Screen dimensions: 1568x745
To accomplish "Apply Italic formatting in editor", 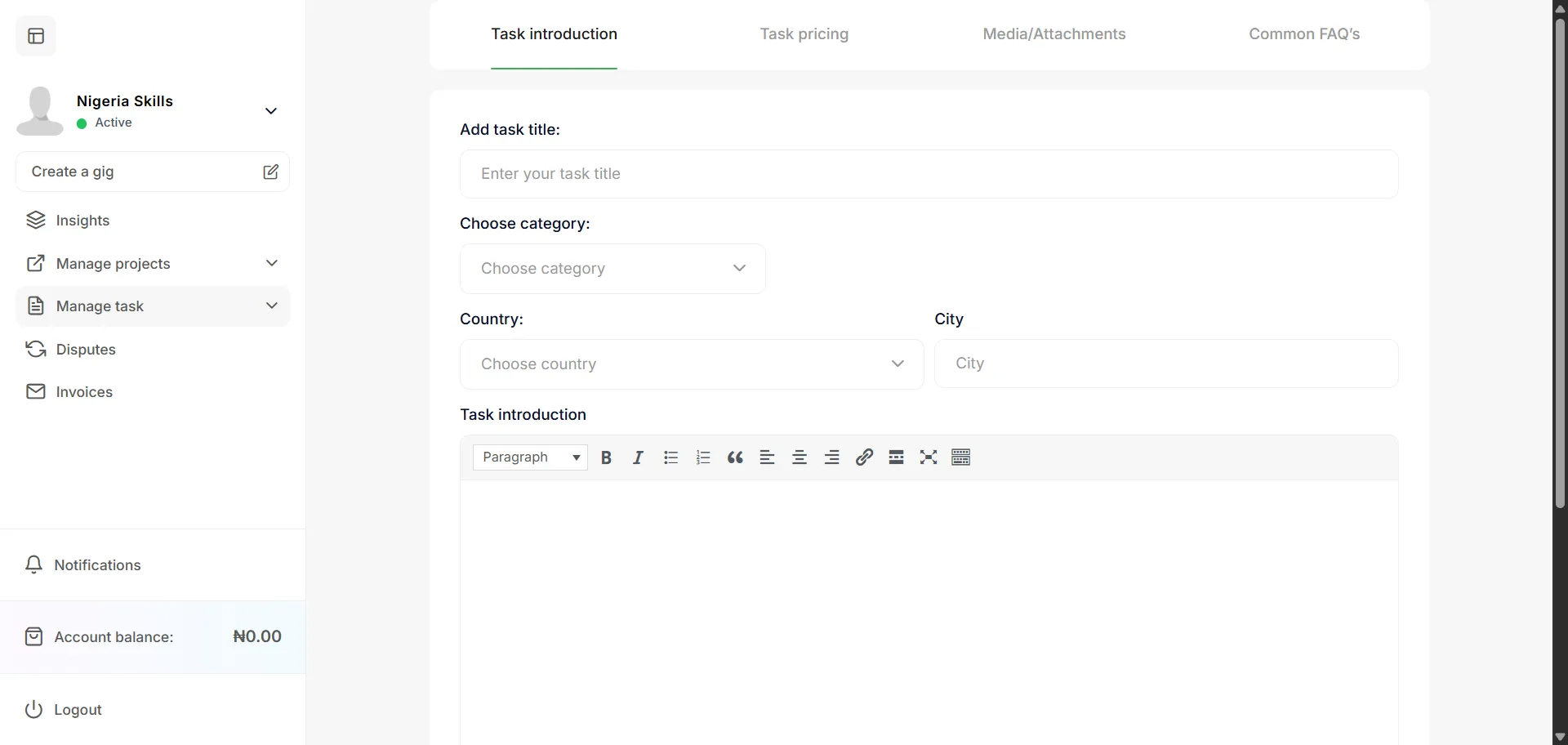I will click(x=638, y=457).
